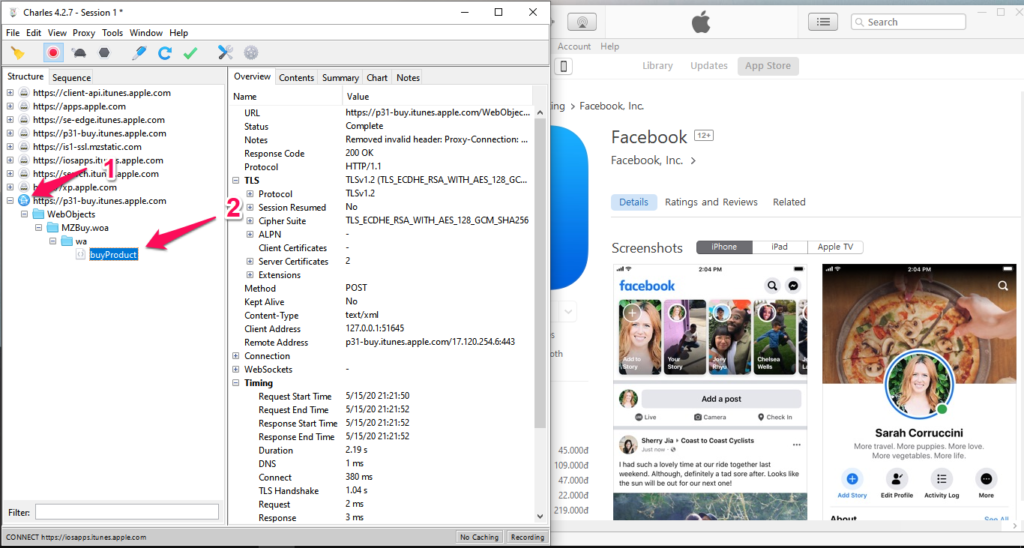
Task: Click the Filter text field
Action: coord(127,512)
